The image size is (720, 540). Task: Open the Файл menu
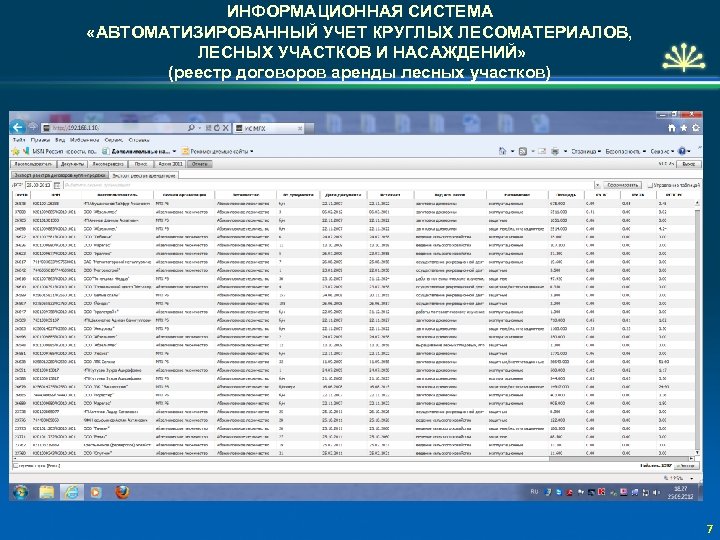[x=19, y=140]
